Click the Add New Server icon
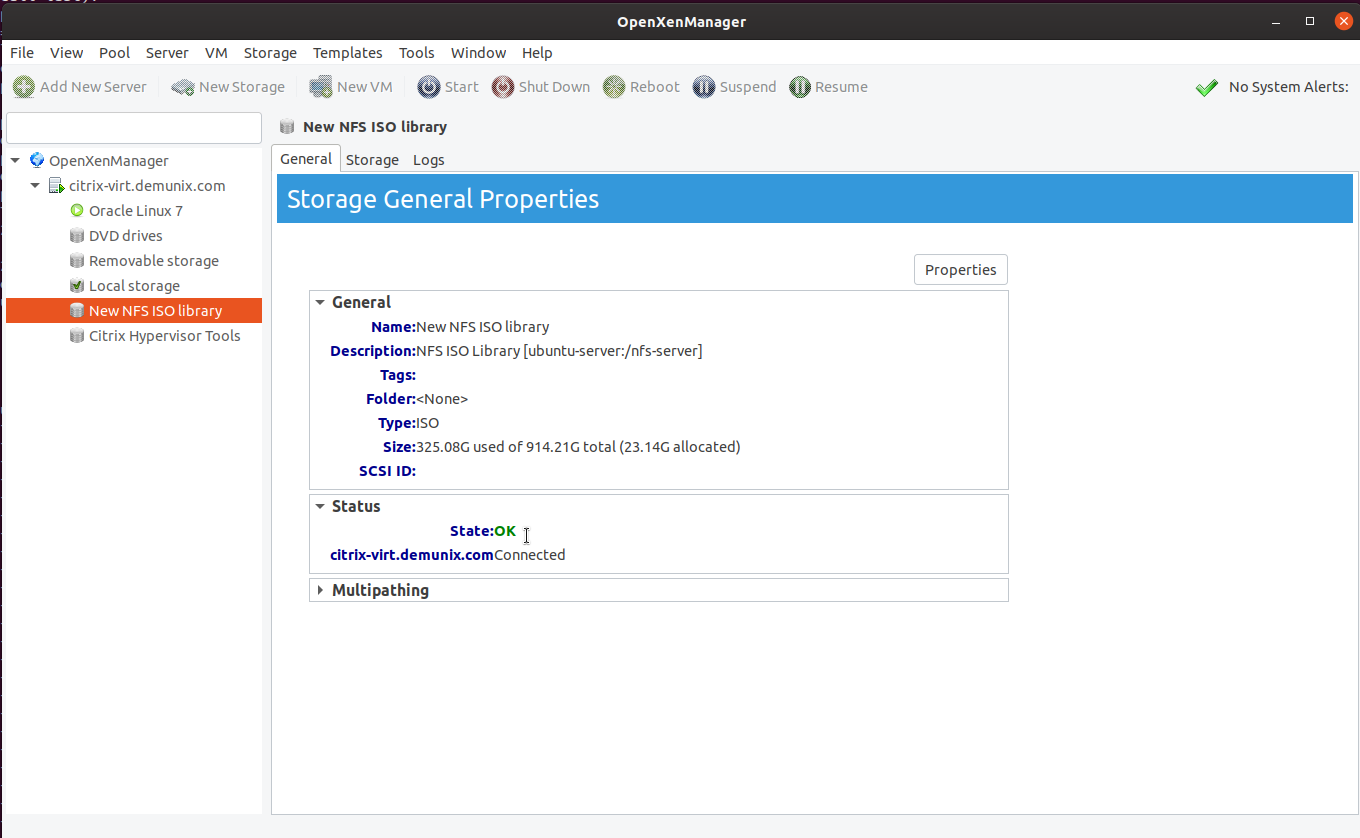Screen dimensions: 1360x838 click(24, 87)
